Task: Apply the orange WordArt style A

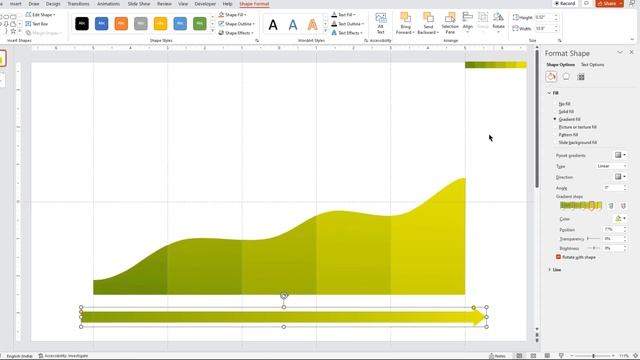Action: [312, 25]
